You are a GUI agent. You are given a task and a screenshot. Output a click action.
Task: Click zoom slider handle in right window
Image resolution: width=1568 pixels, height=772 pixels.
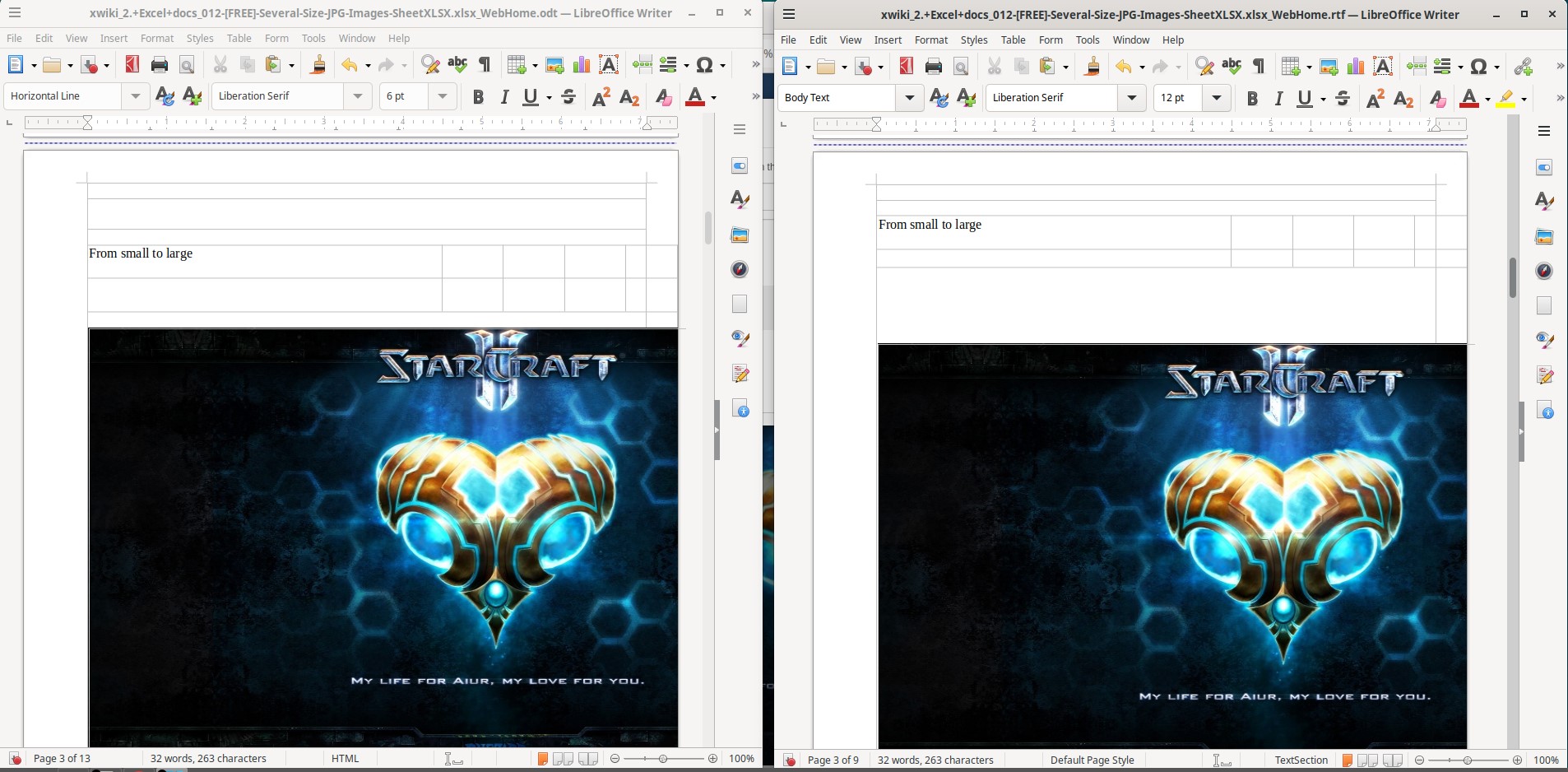coord(1468,760)
